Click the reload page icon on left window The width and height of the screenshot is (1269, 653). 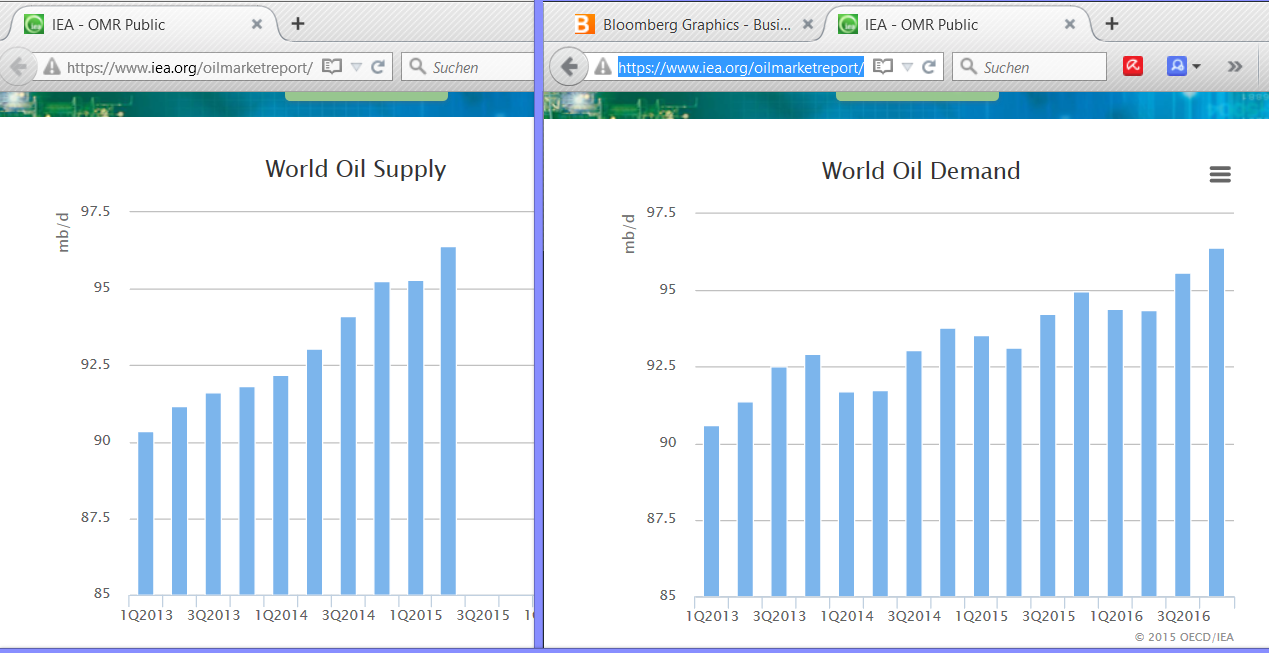point(378,66)
